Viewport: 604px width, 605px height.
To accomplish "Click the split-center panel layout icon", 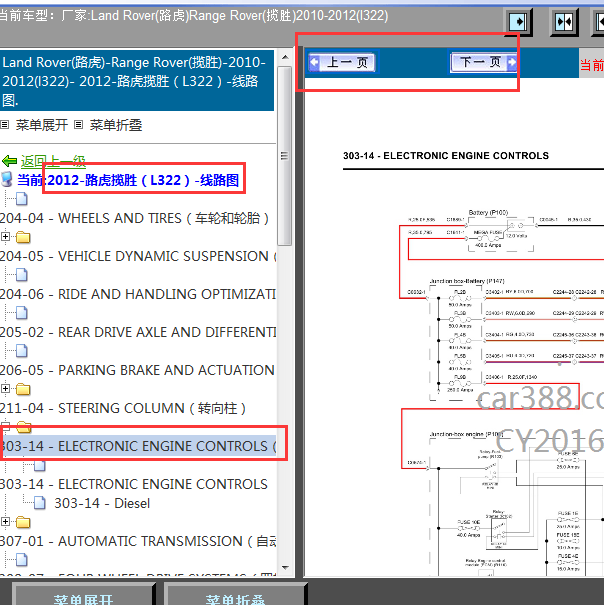I will (x=564, y=22).
